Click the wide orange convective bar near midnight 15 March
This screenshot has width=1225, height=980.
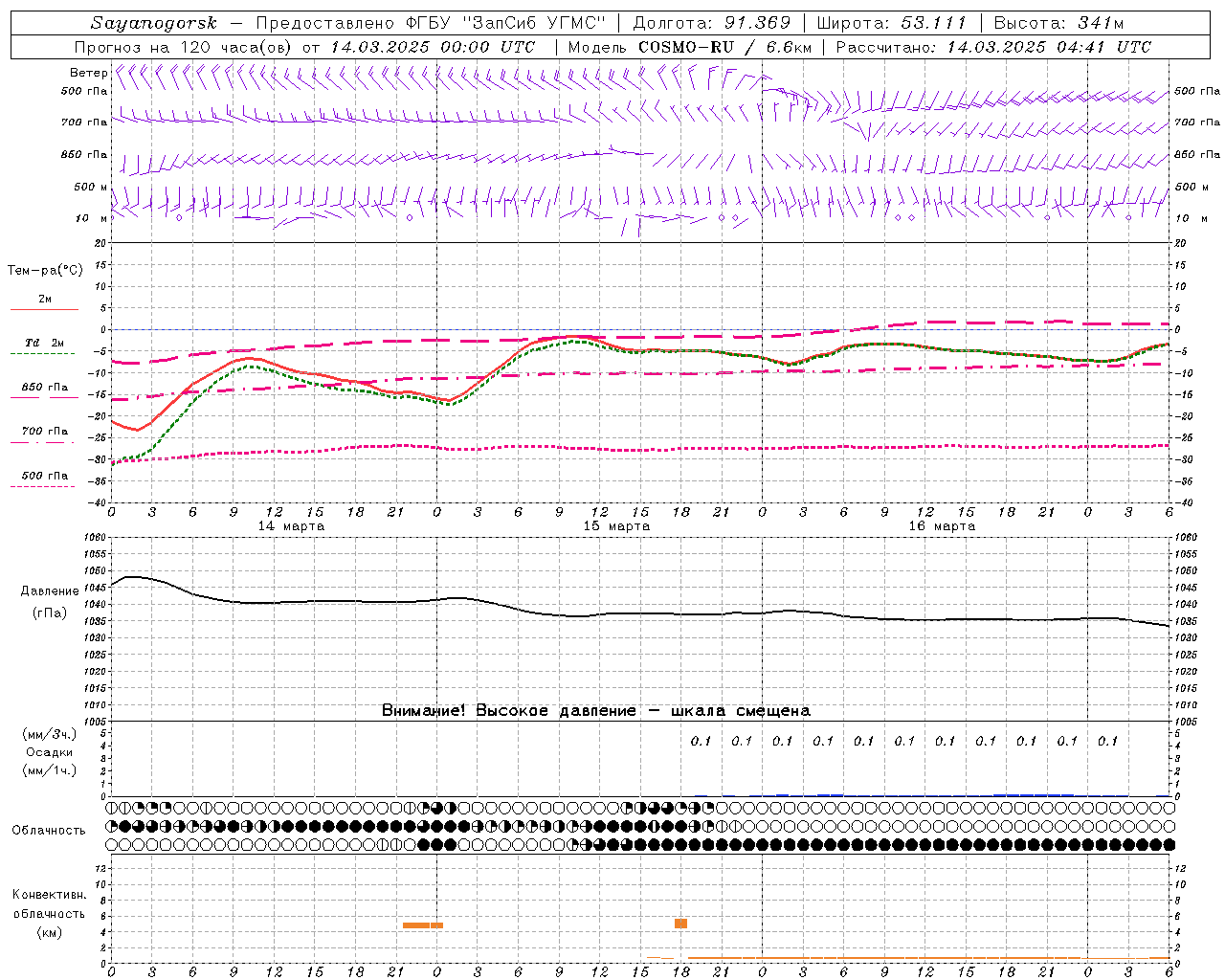(x=423, y=924)
